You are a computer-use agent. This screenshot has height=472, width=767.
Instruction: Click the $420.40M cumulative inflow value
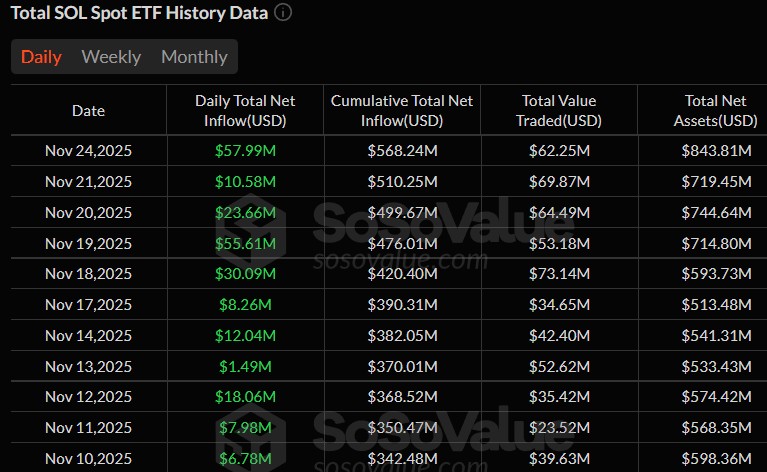tap(403, 273)
